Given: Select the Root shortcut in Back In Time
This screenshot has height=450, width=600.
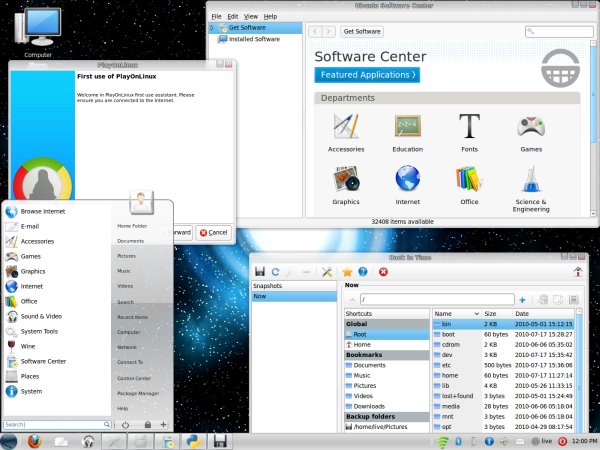Looking at the screenshot, I should point(362,334).
